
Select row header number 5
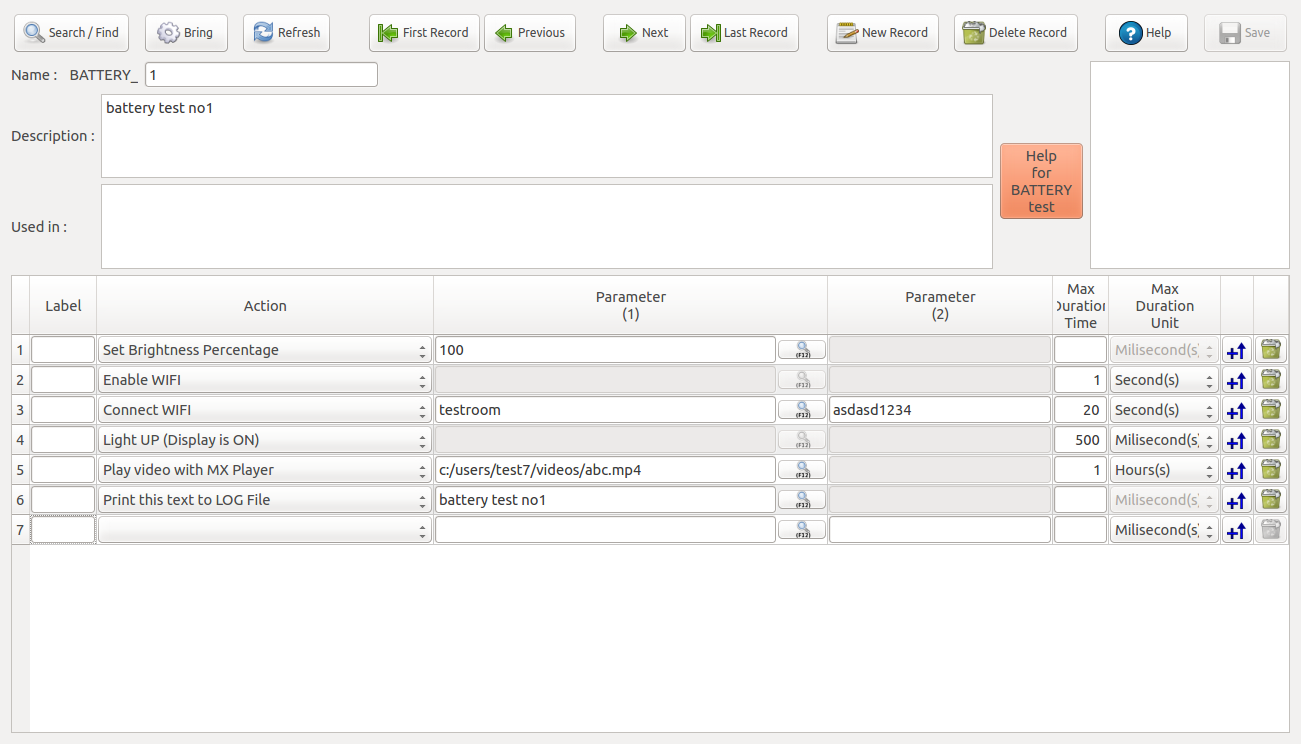click(x=20, y=470)
